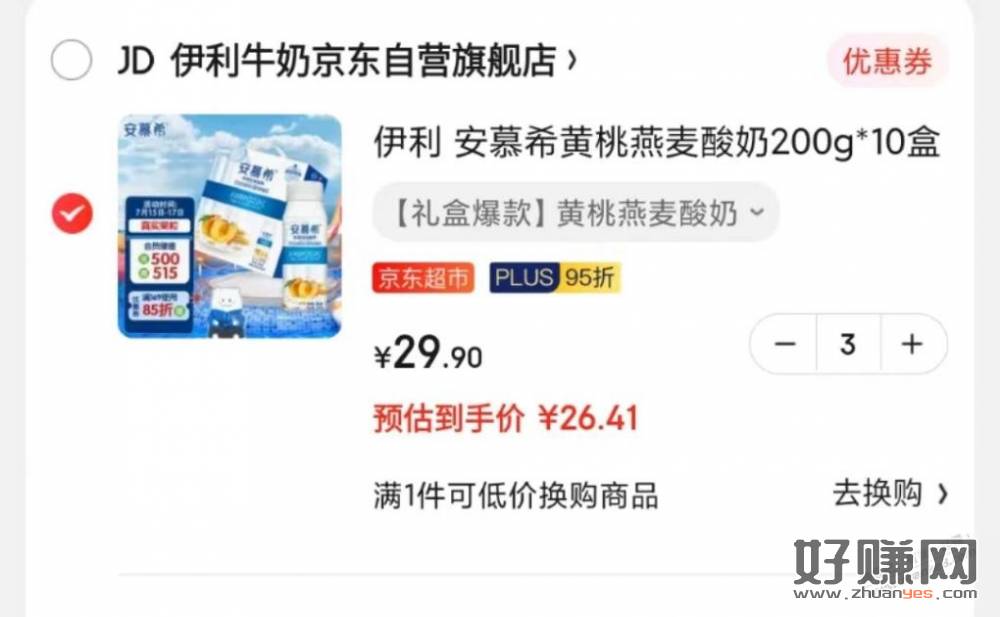This screenshot has height=617, width=1000.
Task: Open the 伊利 安慕希黄桃燕麦酸奶 product title
Action: click(656, 142)
